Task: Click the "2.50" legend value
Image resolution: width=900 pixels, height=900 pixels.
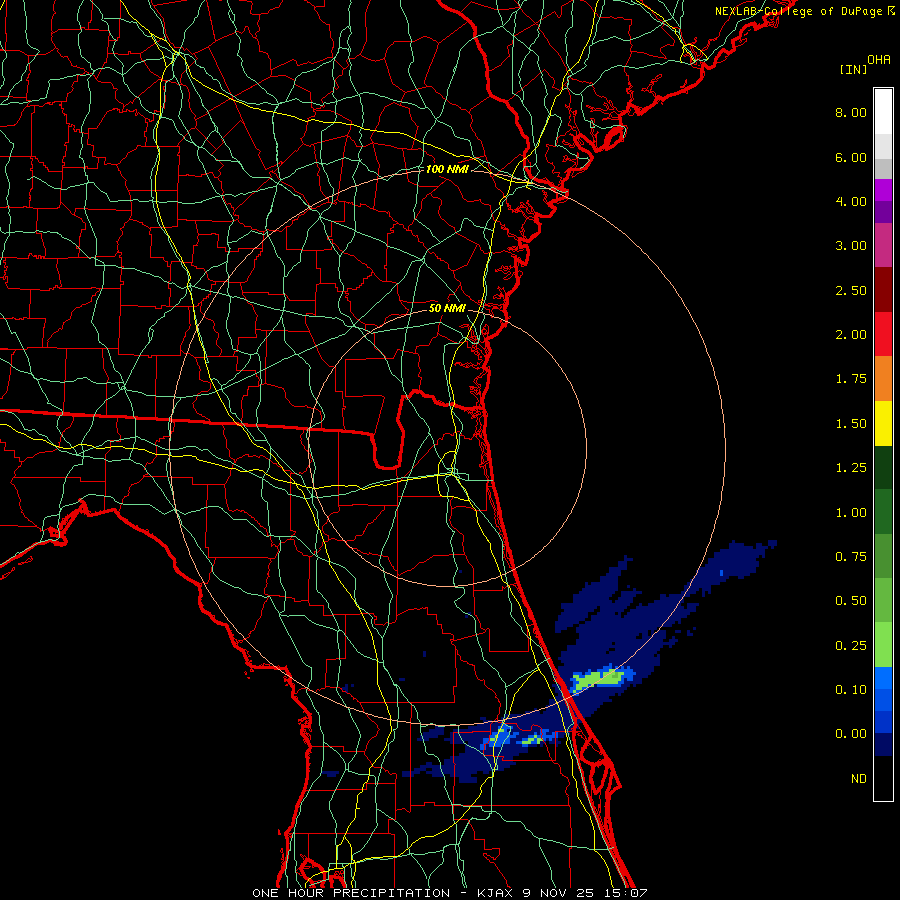Action: pos(851,290)
